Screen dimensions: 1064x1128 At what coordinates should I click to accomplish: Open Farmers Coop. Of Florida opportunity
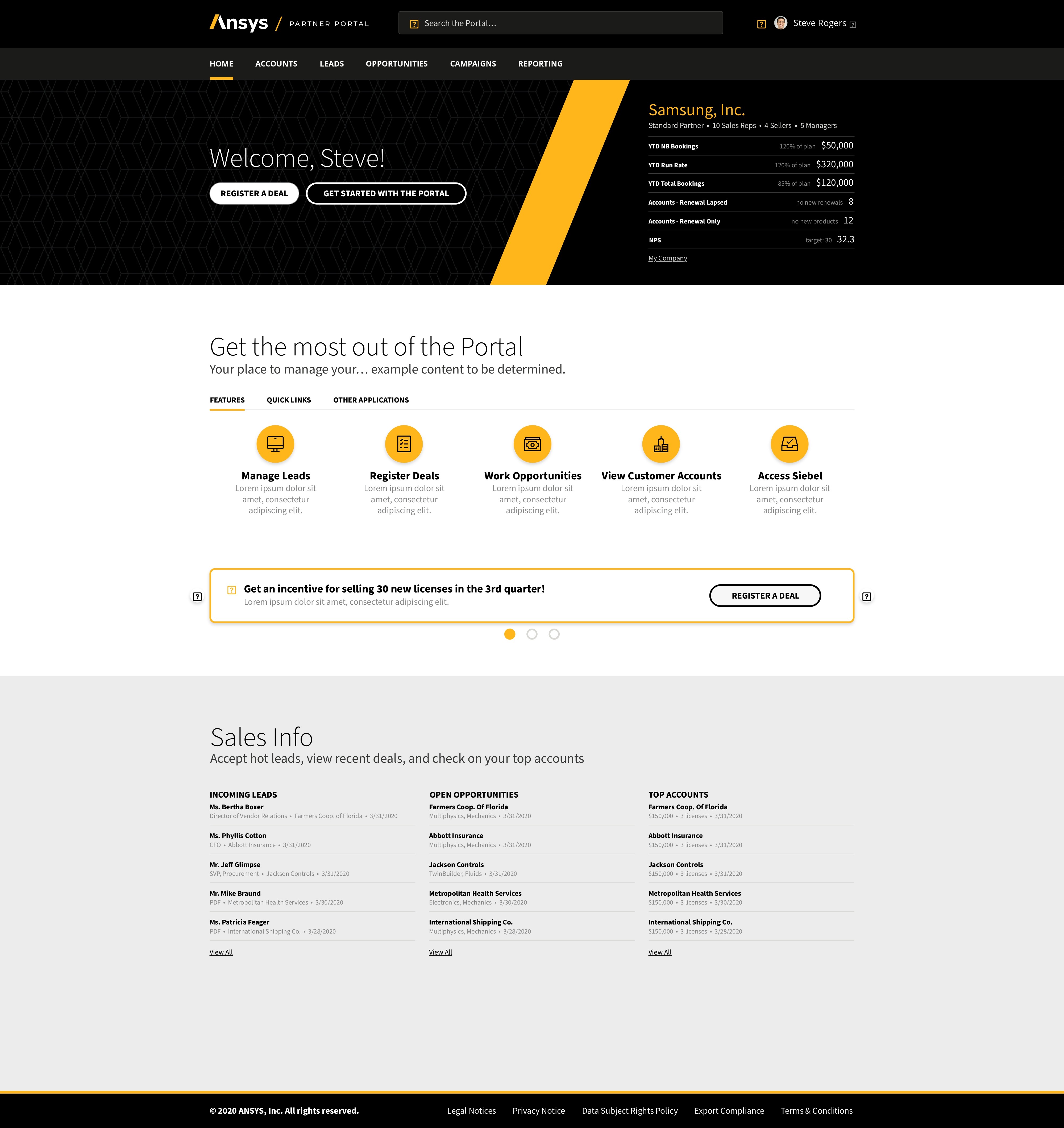coord(468,807)
